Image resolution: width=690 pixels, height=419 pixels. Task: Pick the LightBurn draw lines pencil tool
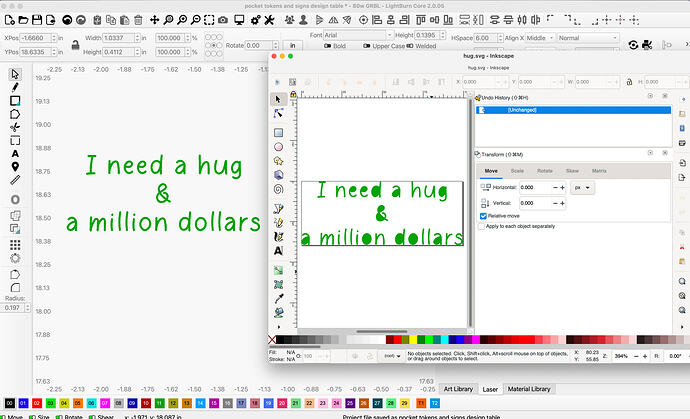pos(15,87)
